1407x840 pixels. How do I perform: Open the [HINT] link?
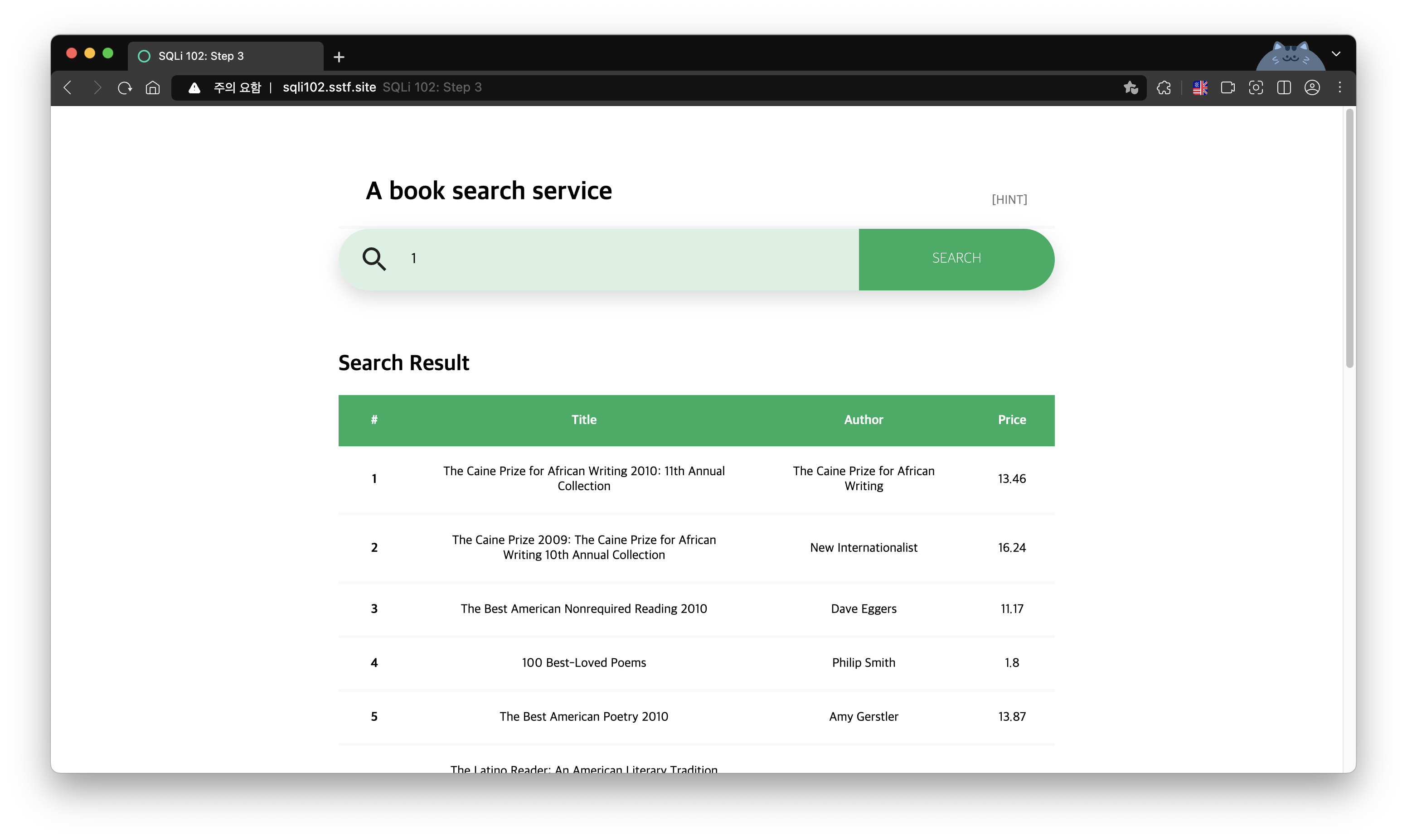point(1009,199)
